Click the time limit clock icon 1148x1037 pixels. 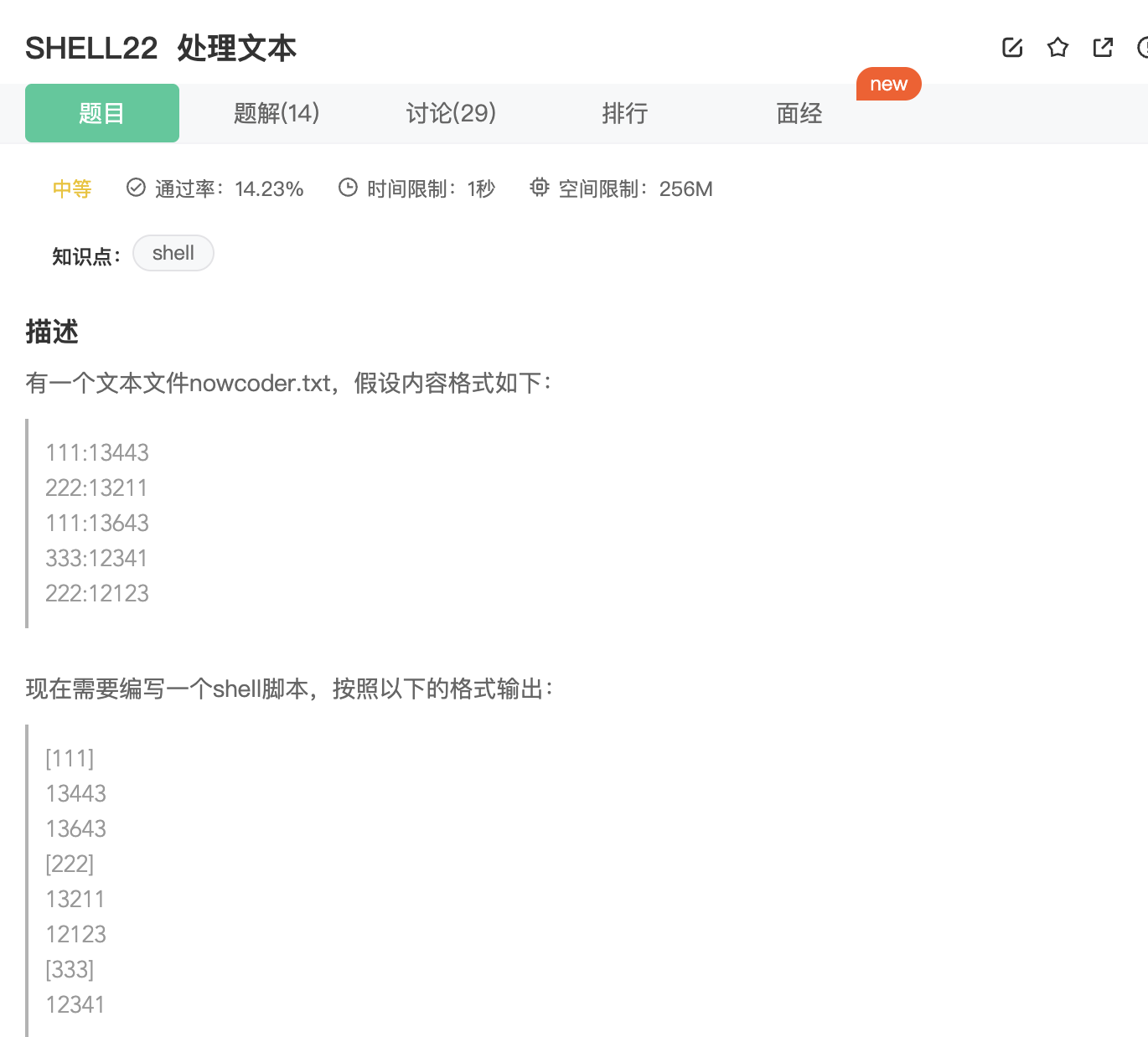[348, 188]
